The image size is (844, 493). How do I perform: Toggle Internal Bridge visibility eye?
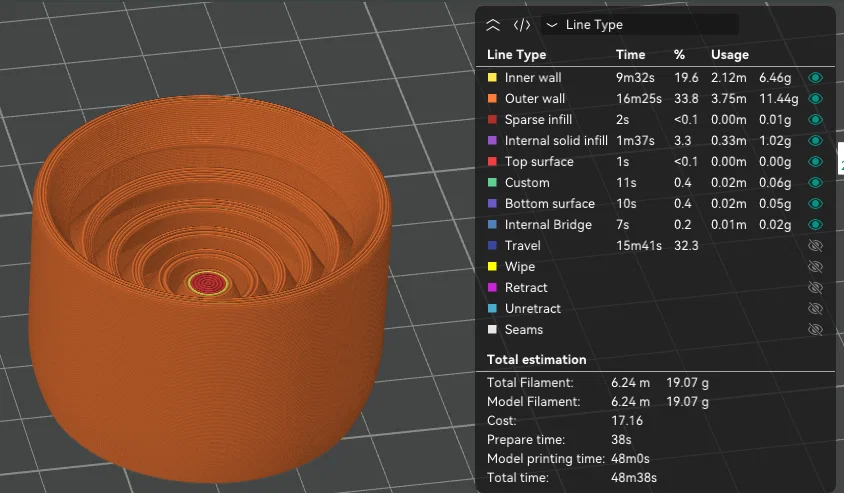click(815, 224)
